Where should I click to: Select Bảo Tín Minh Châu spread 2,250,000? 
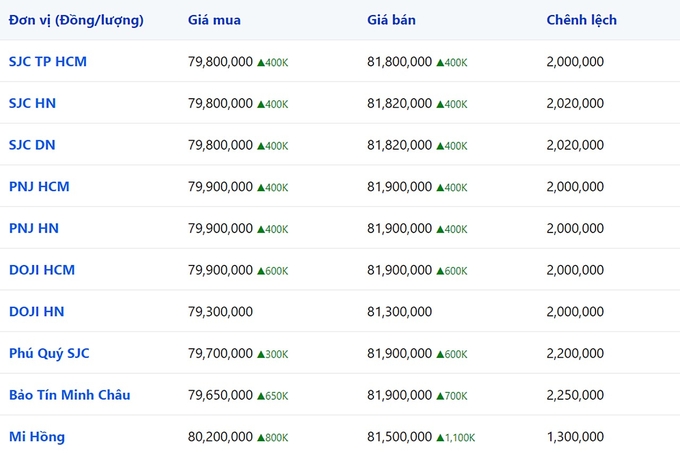tap(575, 395)
